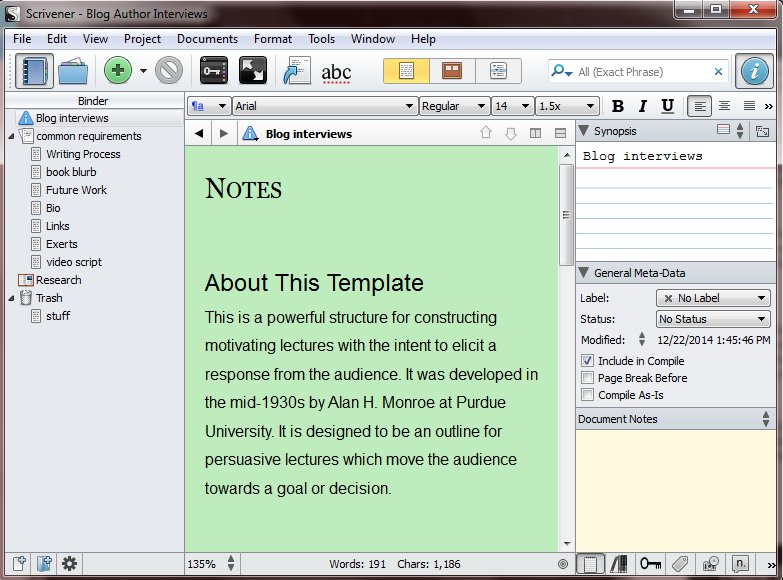
Task: Click the Compile icon in toolbar
Action: coord(297,71)
